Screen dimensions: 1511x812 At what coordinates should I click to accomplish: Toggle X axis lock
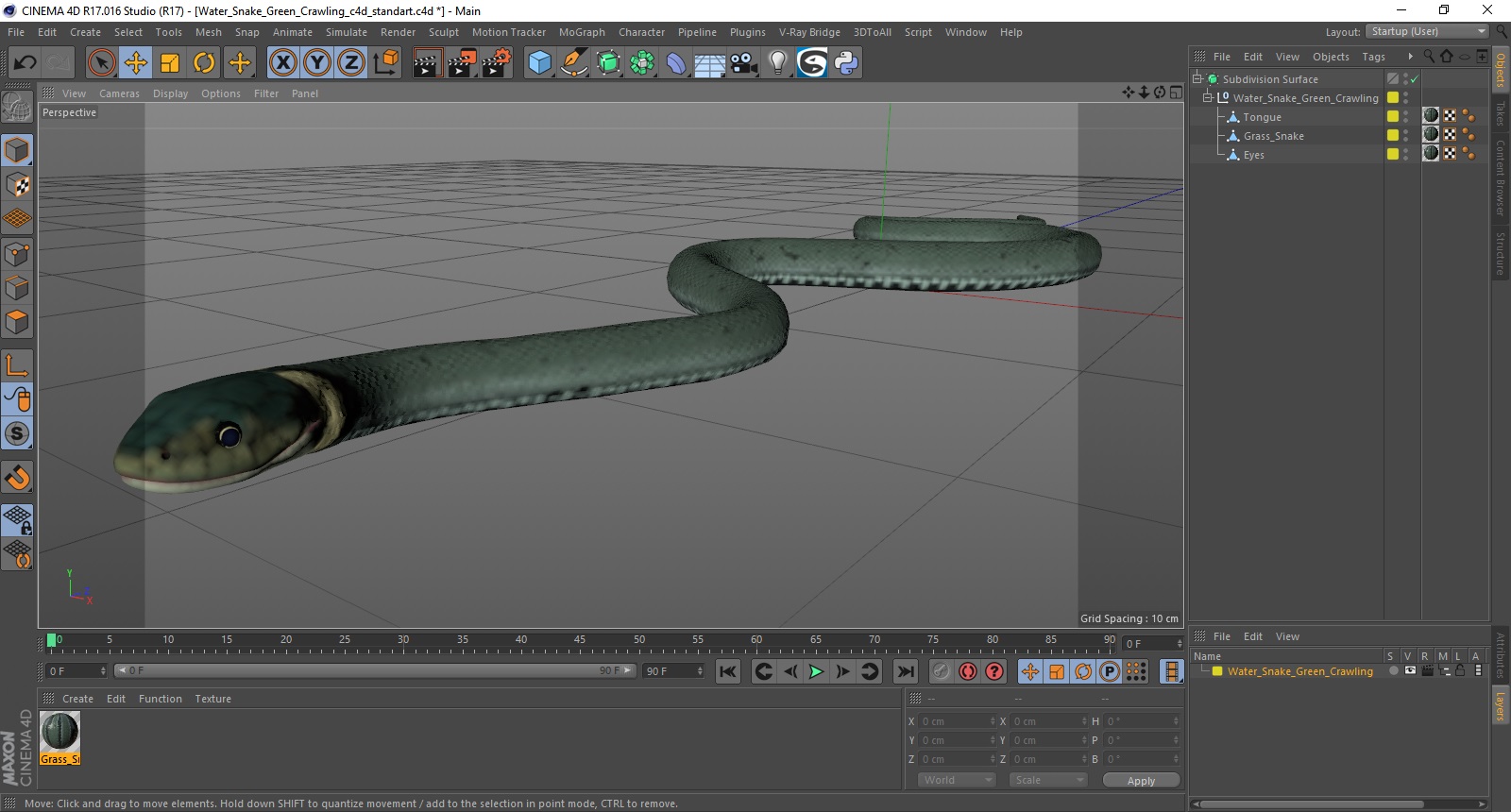point(282,63)
